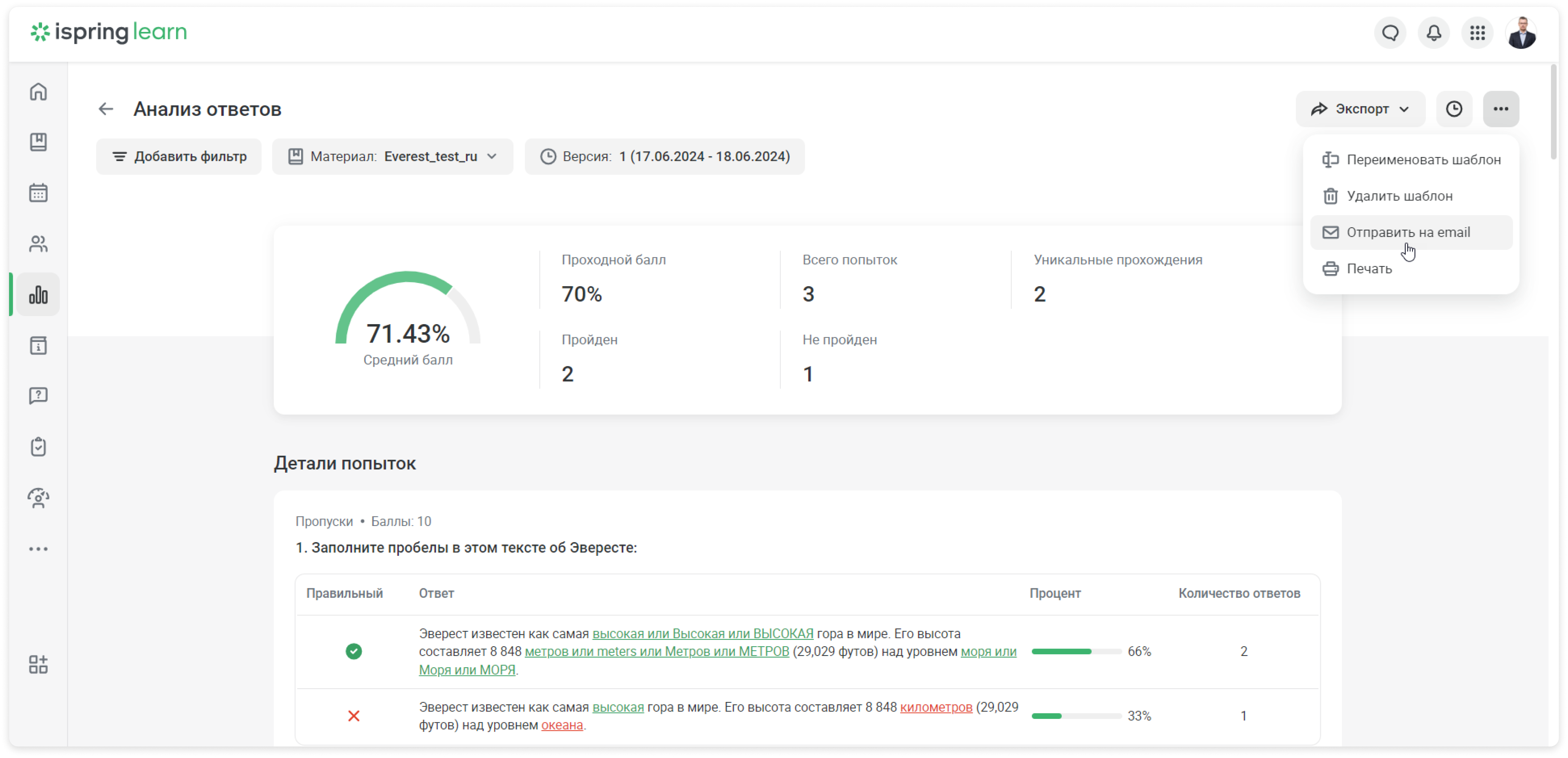The width and height of the screenshot is (1568, 758).
Task: Click the Количество ответов column header
Action: pos(1239,594)
